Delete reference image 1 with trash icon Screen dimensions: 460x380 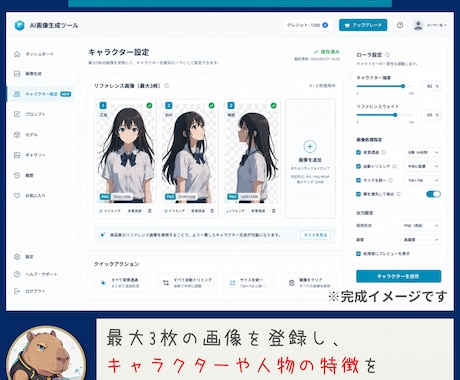pyautogui.click(x=150, y=211)
